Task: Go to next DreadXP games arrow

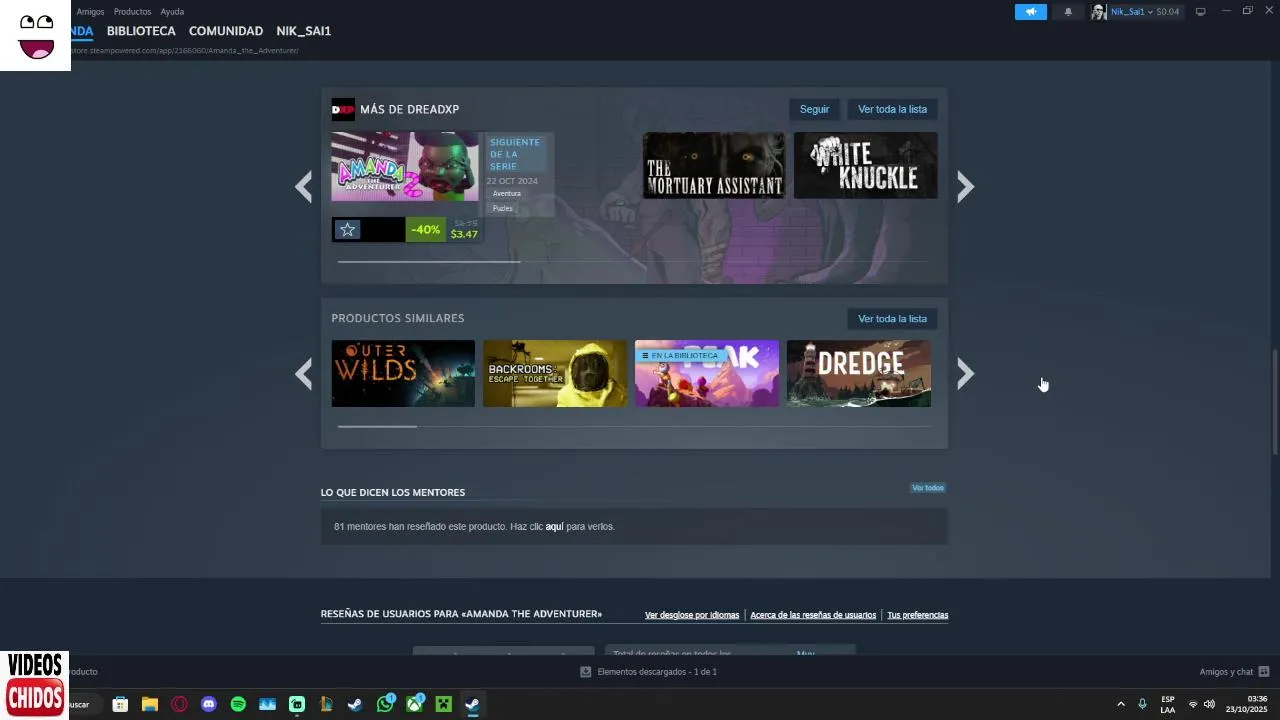Action: (x=965, y=187)
